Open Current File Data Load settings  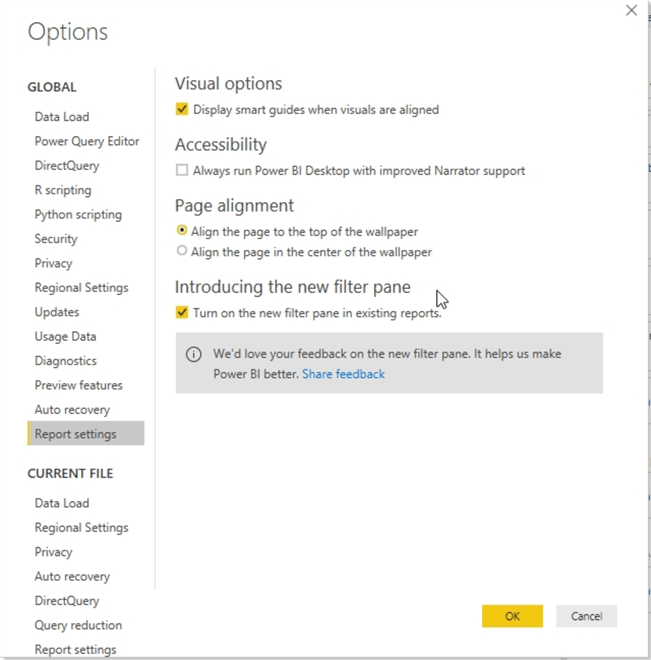[x=62, y=503]
